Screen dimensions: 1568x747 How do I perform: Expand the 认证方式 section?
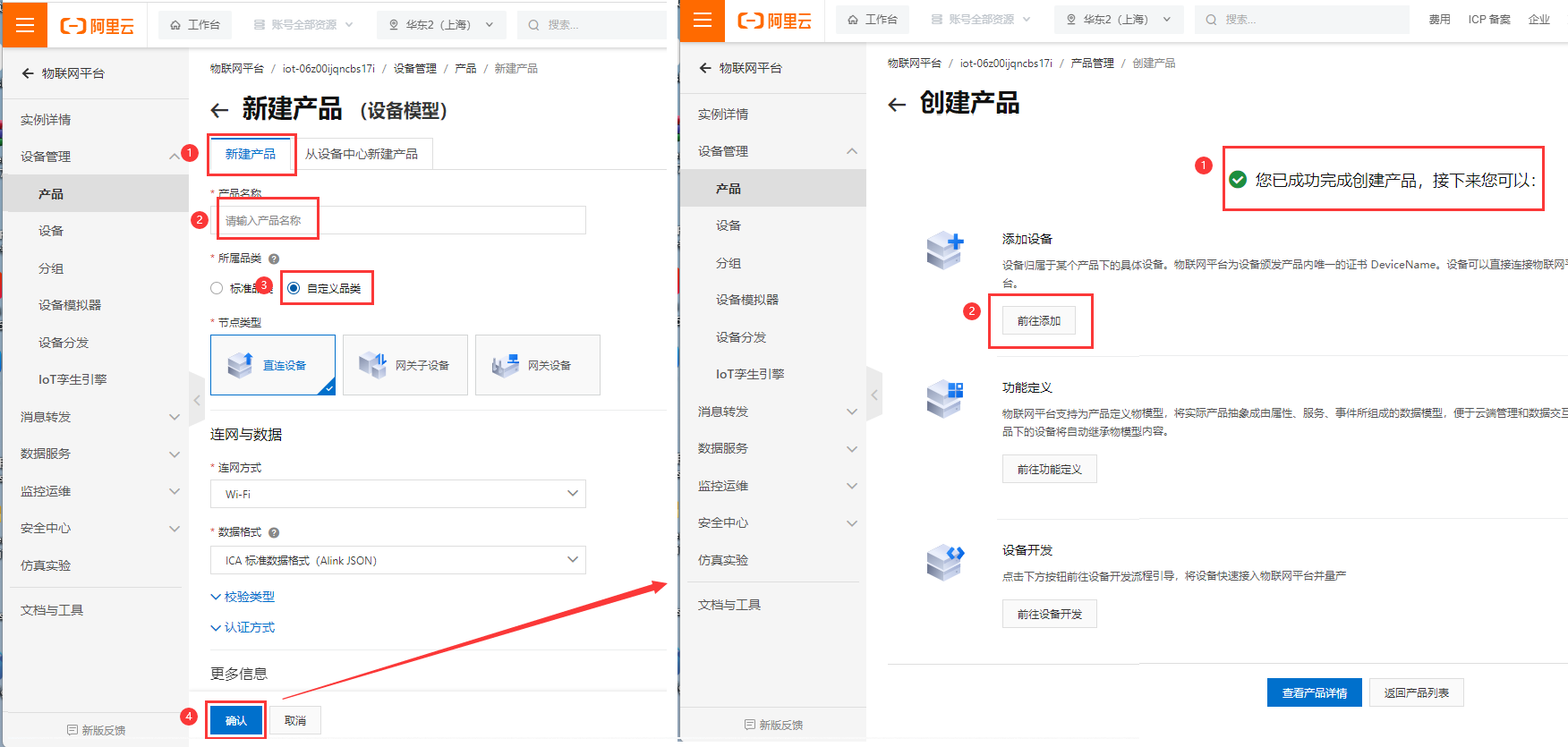(x=243, y=627)
